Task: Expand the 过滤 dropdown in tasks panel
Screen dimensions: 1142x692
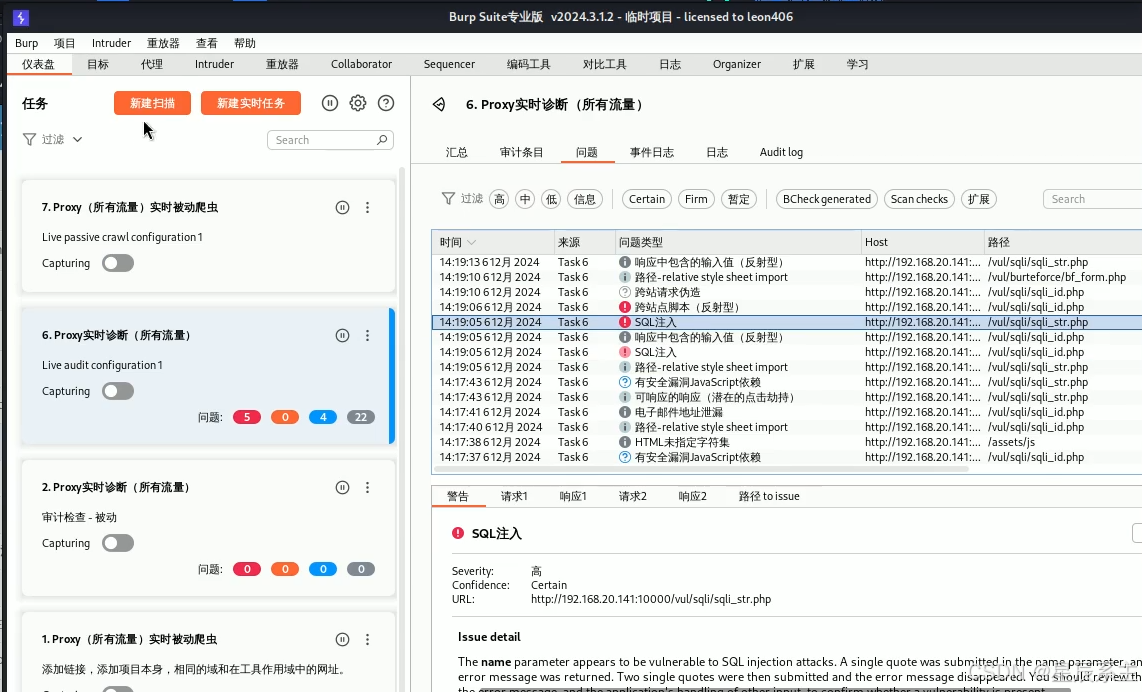Action: click(77, 139)
